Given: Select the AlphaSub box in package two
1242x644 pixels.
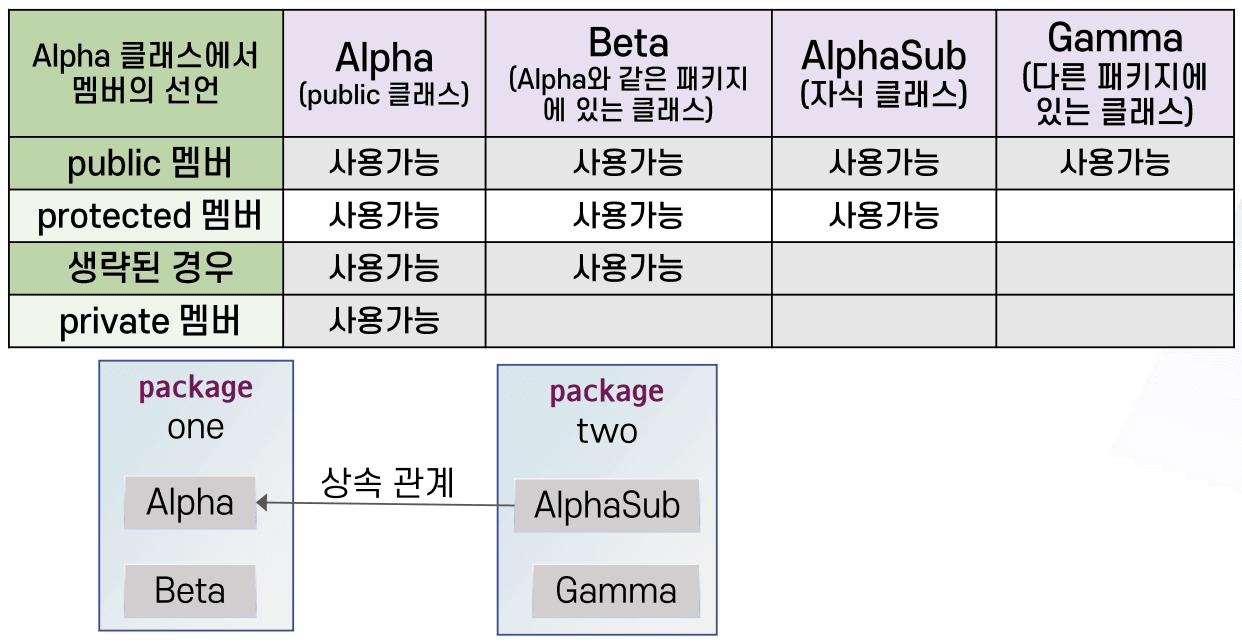Looking at the screenshot, I should tap(606, 506).
